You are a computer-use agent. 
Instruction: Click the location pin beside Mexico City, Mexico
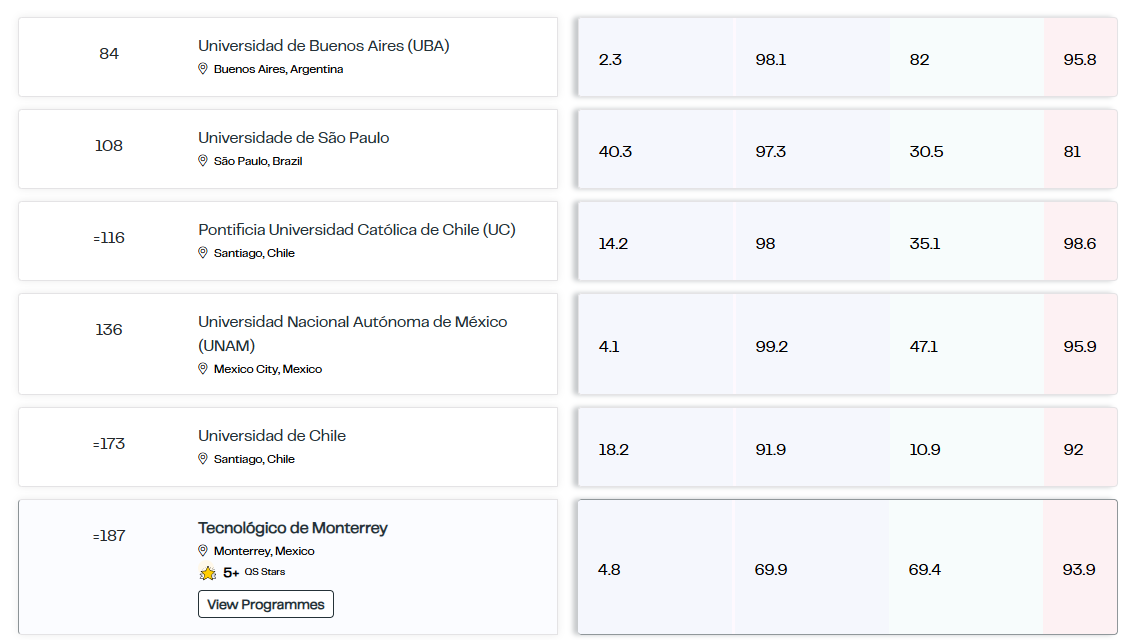203,369
